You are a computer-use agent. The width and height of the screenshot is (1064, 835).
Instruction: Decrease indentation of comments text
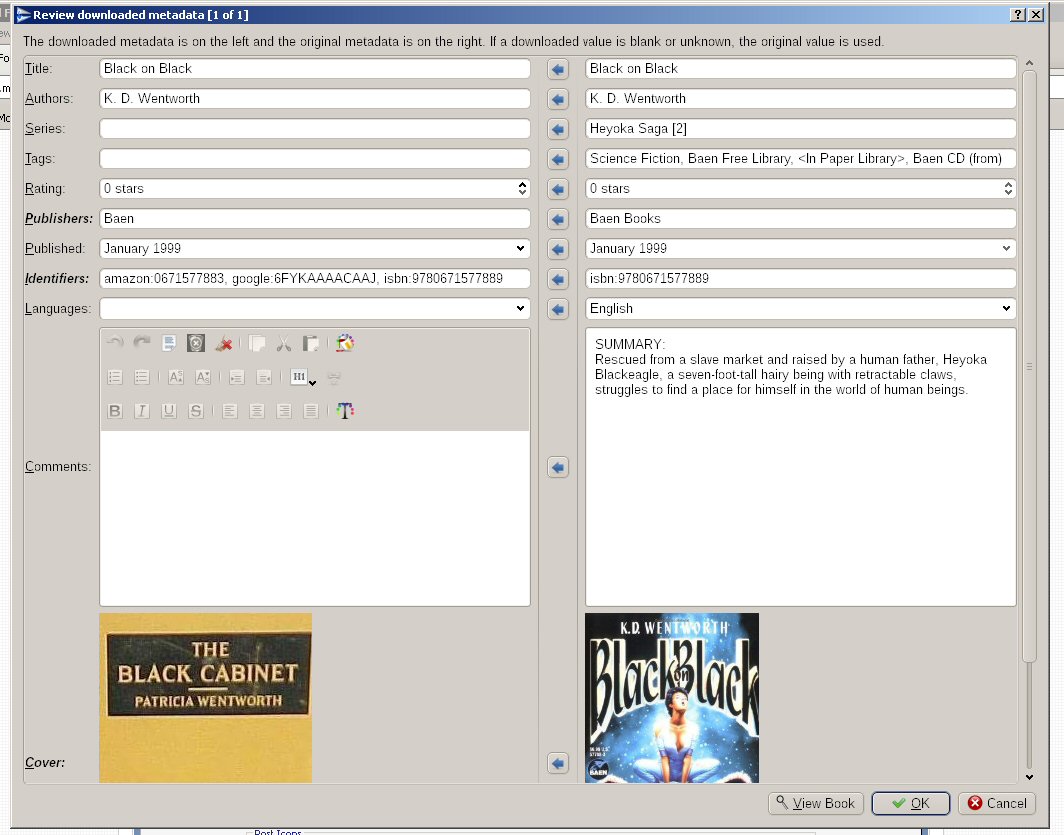pos(264,377)
